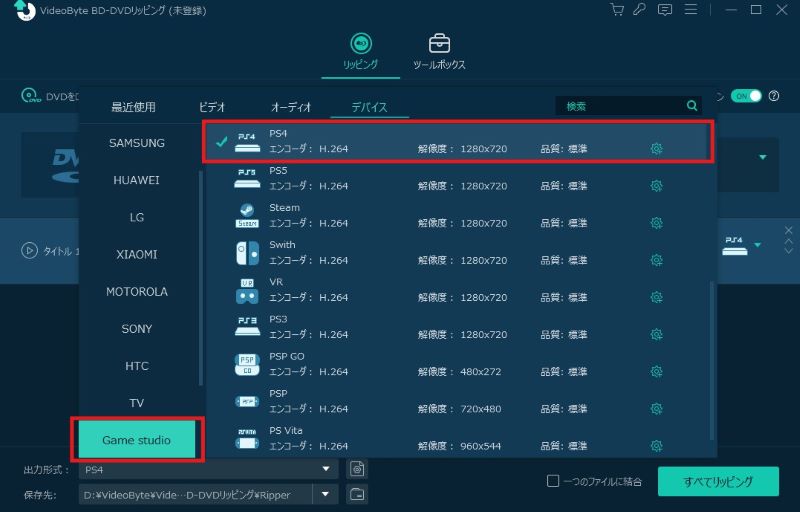Click the 720x480 resolution value
800x512 pixels.
click(x=481, y=409)
